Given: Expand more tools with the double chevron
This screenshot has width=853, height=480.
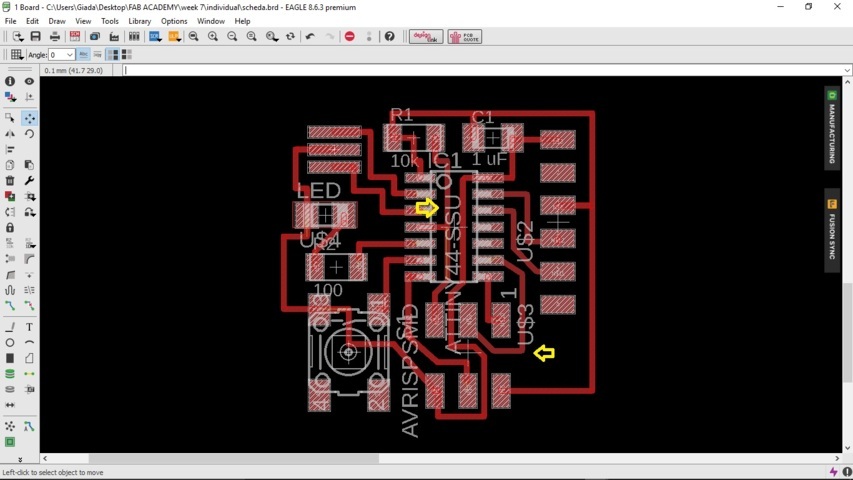Looking at the screenshot, I should point(20,459).
